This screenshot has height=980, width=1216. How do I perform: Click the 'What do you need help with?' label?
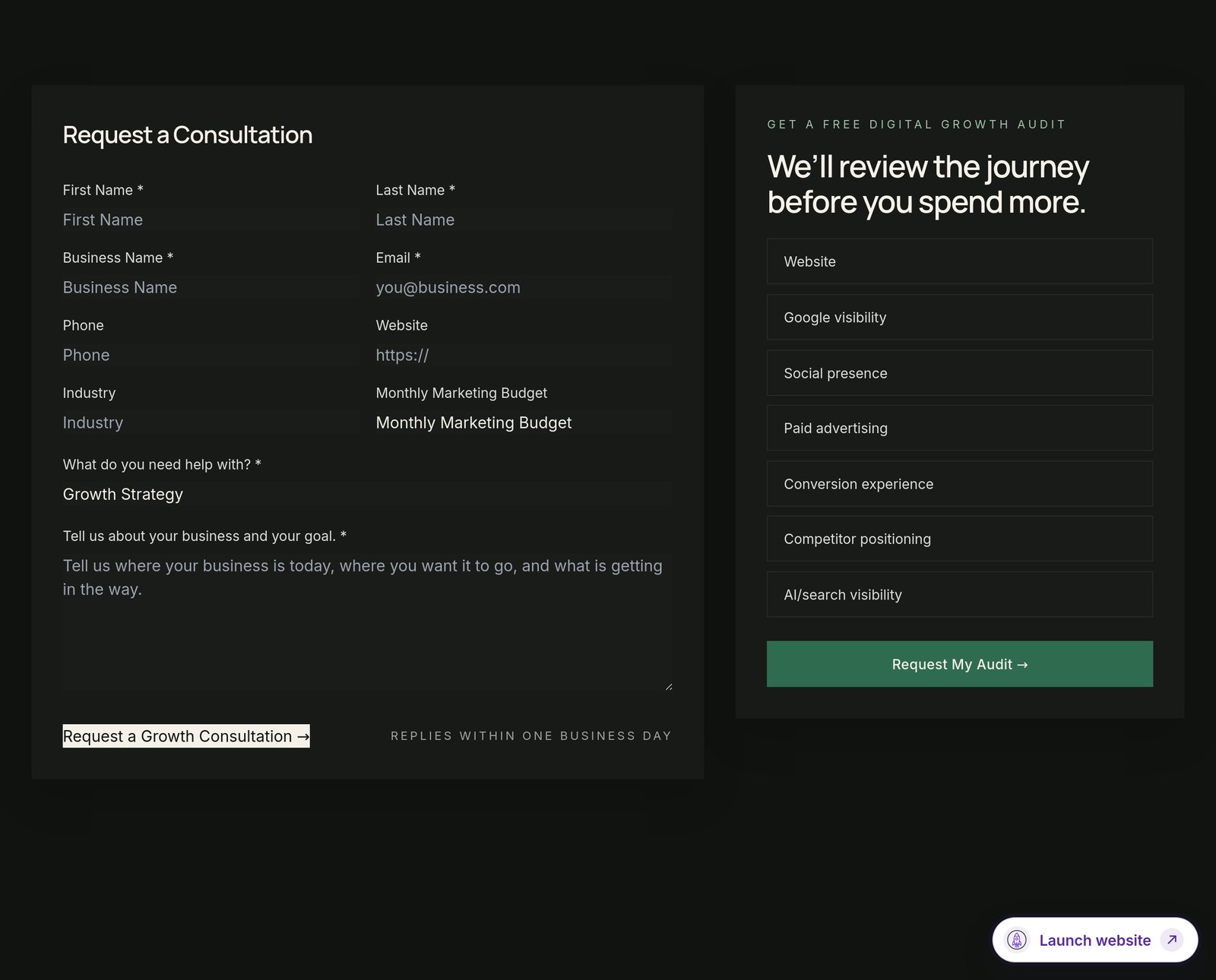tap(162, 465)
